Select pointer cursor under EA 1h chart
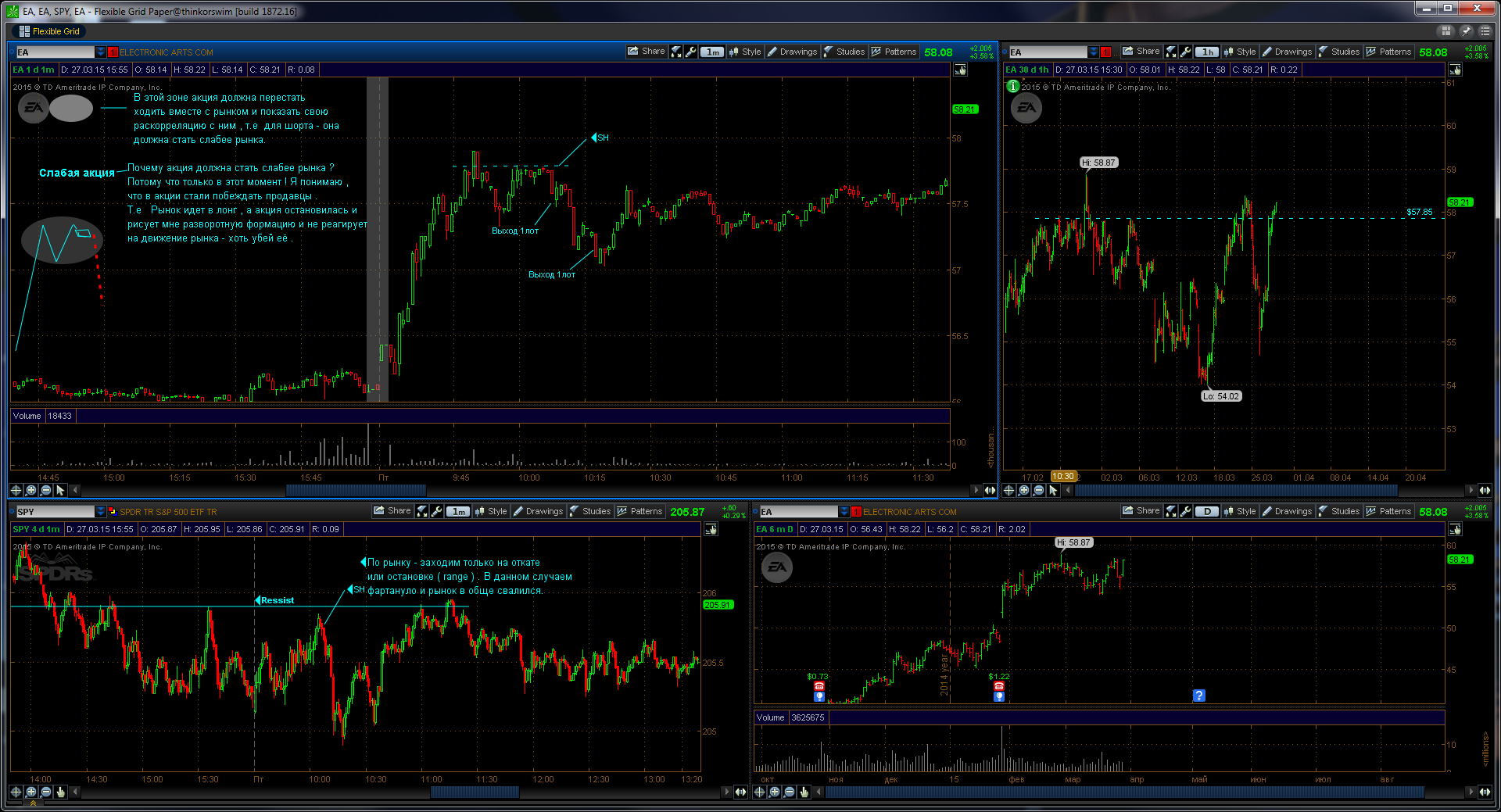The height and width of the screenshot is (812, 1501). coord(1053,490)
